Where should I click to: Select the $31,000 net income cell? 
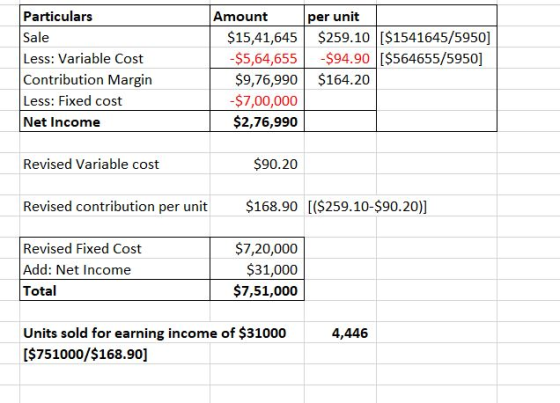click(x=257, y=269)
